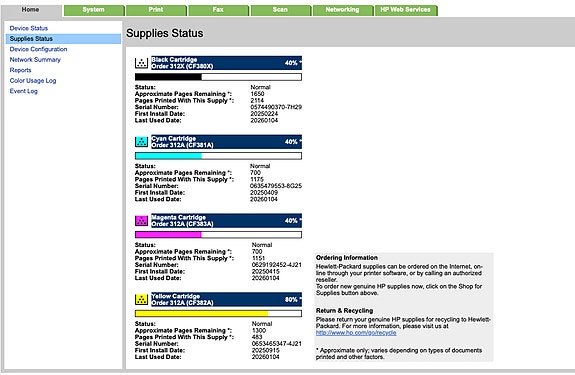The height and width of the screenshot is (375, 575).
Task: Switch to the Print tab
Action: [x=156, y=10]
